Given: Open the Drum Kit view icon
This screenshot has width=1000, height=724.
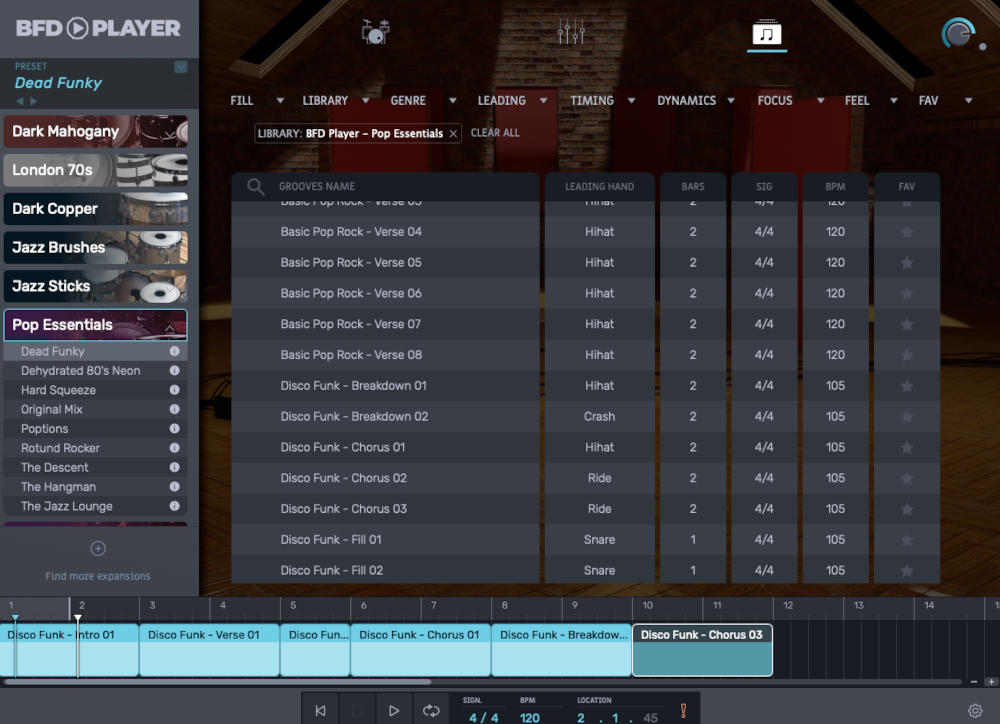Looking at the screenshot, I should point(374,31).
